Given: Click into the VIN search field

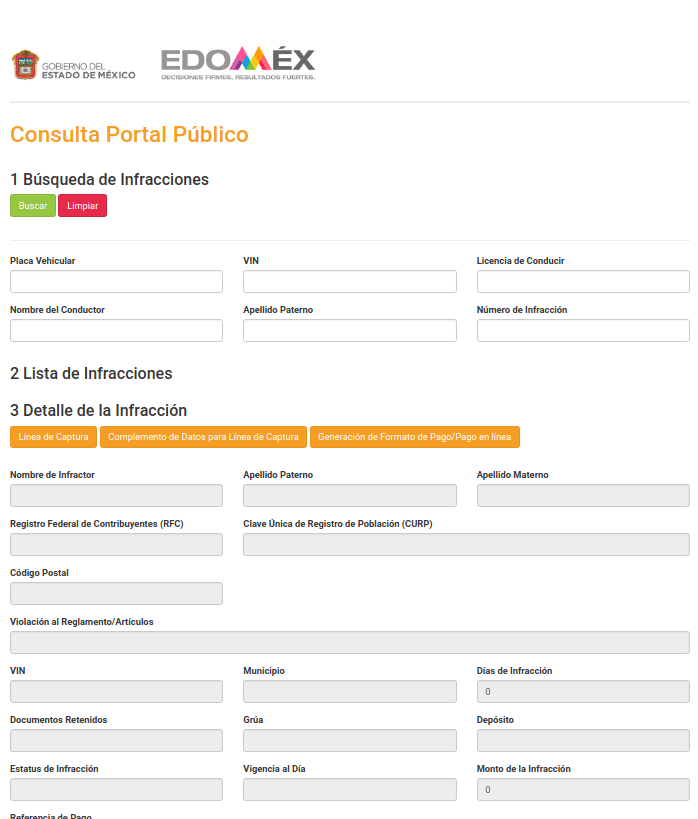Looking at the screenshot, I should coord(349,282).
